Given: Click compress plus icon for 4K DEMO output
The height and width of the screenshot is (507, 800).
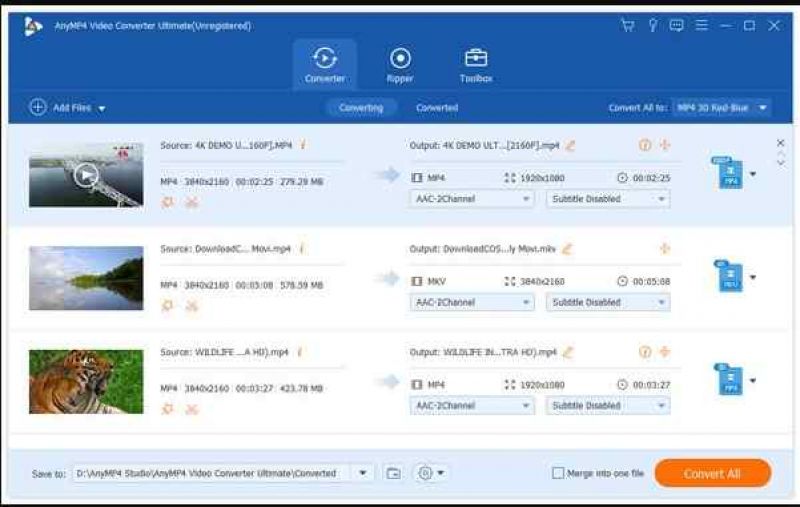Looking at the screenshot, I should (665, 145).
